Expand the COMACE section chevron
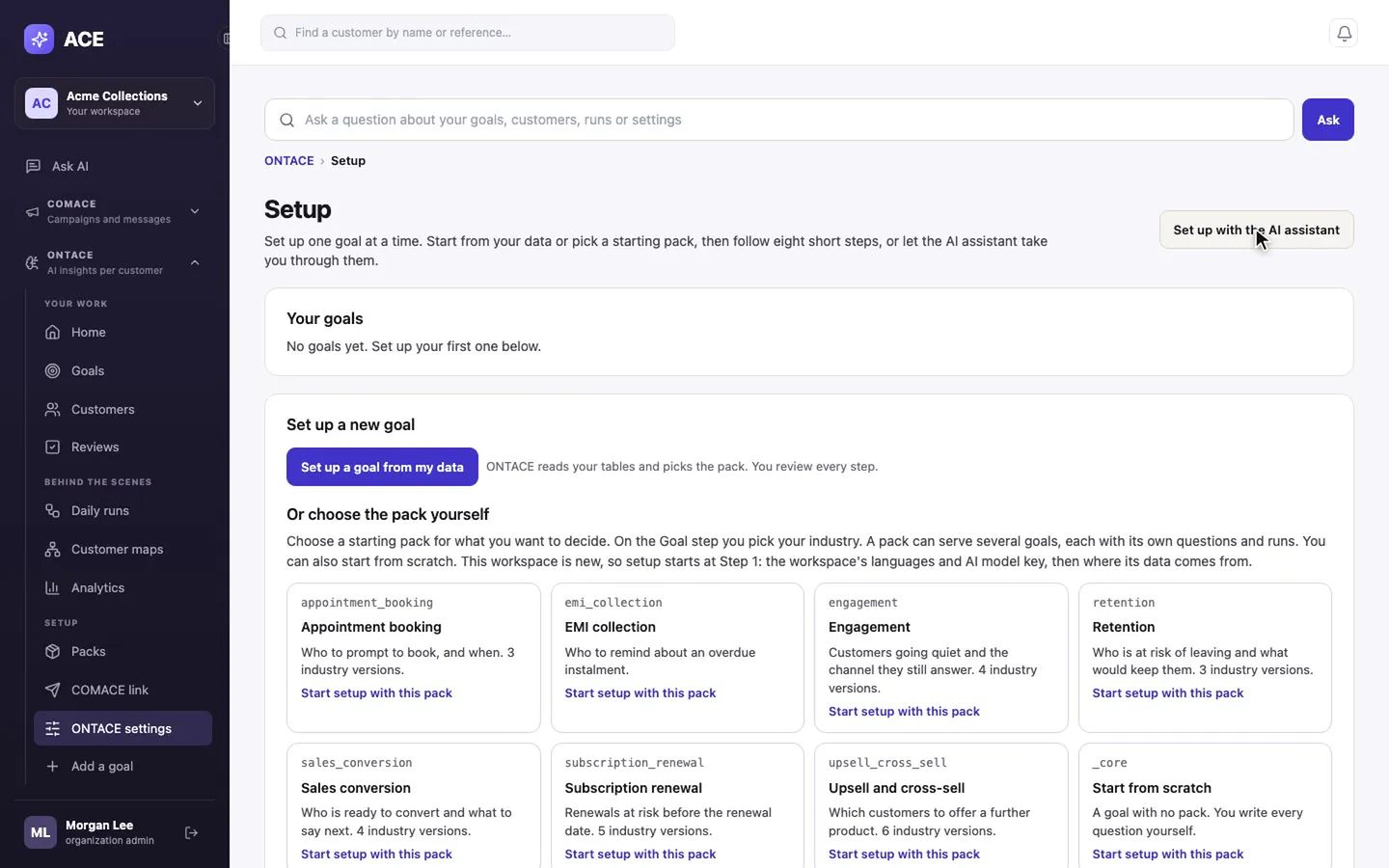 click(195, 211)
